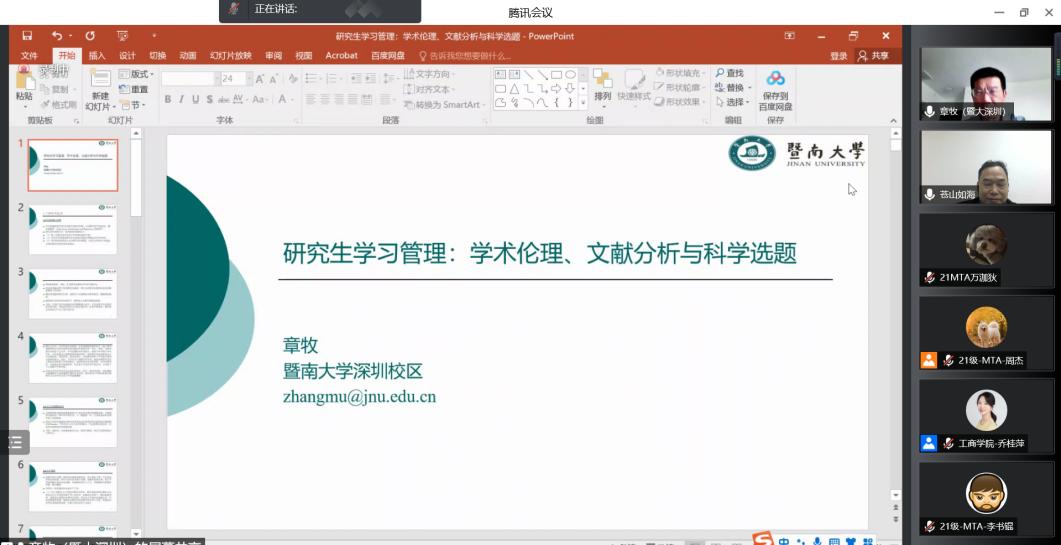Image resolution: width=1061 pixels, height=545 pixels.
Task: Click the Decrease Font Size icon
Action: [274, 79]
